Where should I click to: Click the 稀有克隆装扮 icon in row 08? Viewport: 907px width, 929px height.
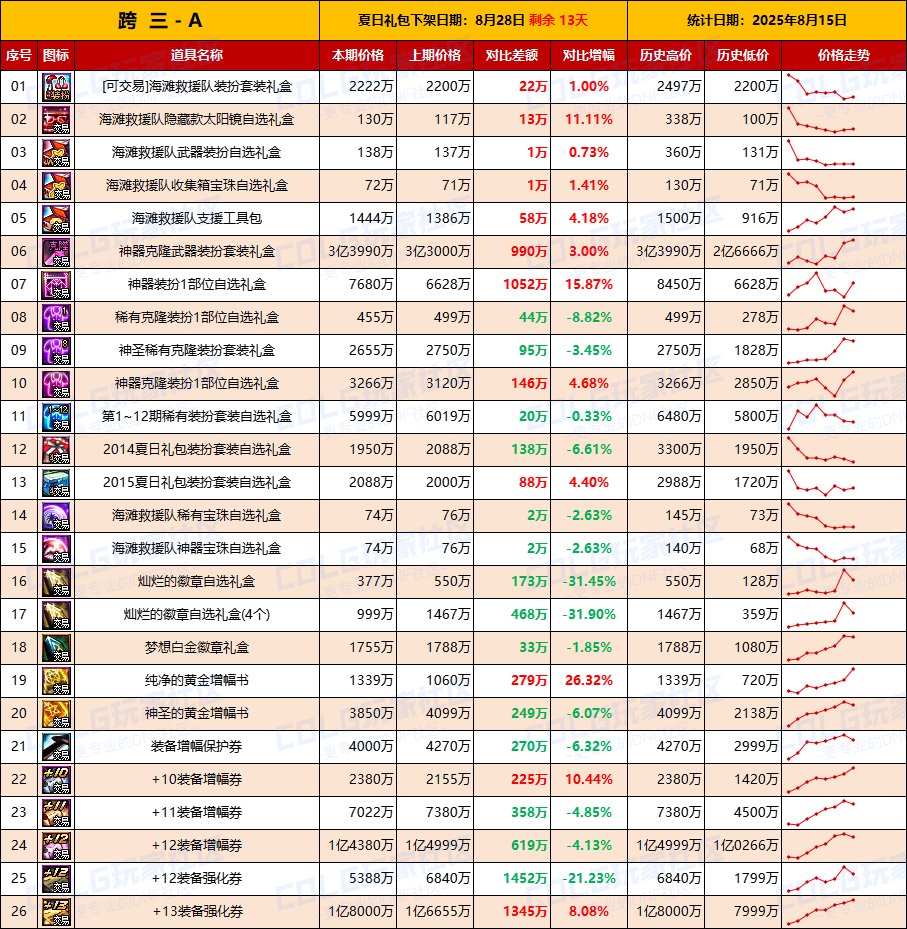pos(56,318)
